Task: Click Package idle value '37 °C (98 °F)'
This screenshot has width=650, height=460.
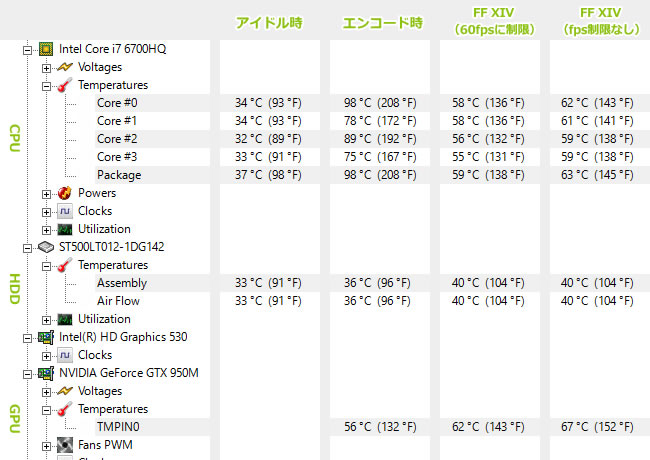Action: click(x=268, y=175)
